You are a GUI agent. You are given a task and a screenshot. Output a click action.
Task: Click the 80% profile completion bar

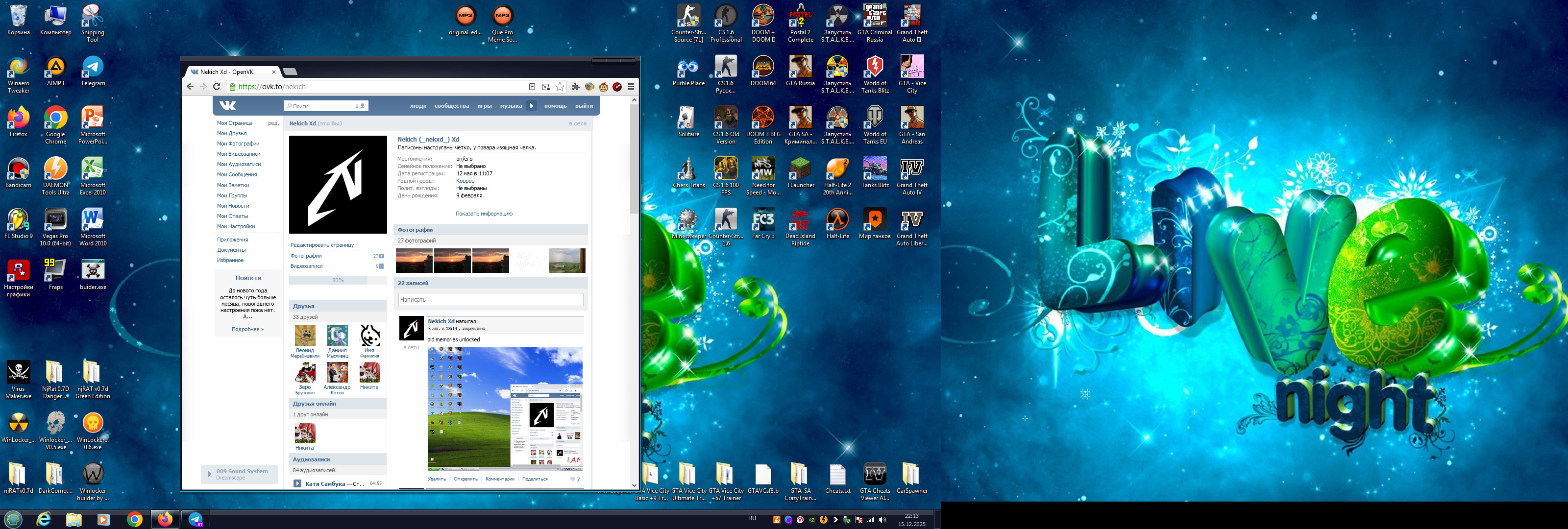pos(337,280)
